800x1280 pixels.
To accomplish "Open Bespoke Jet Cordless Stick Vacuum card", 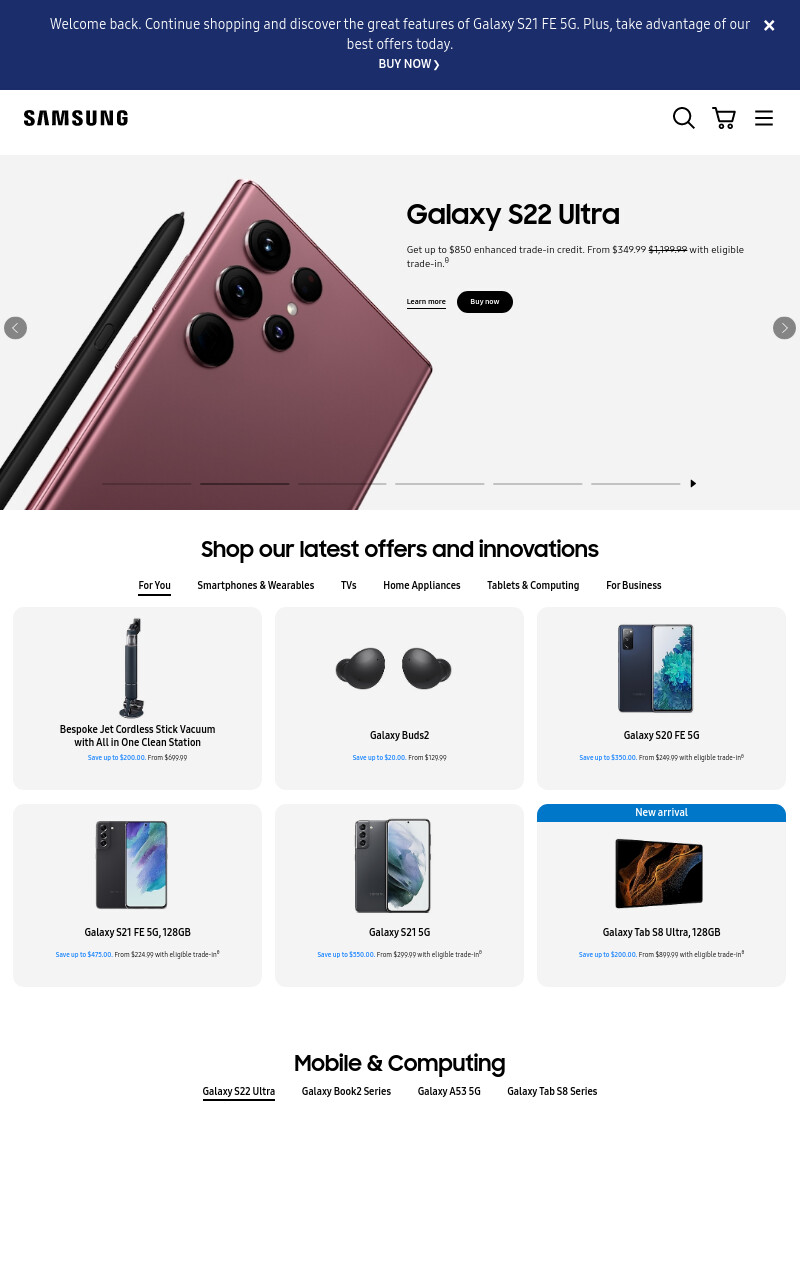I will tap(137, 698).
